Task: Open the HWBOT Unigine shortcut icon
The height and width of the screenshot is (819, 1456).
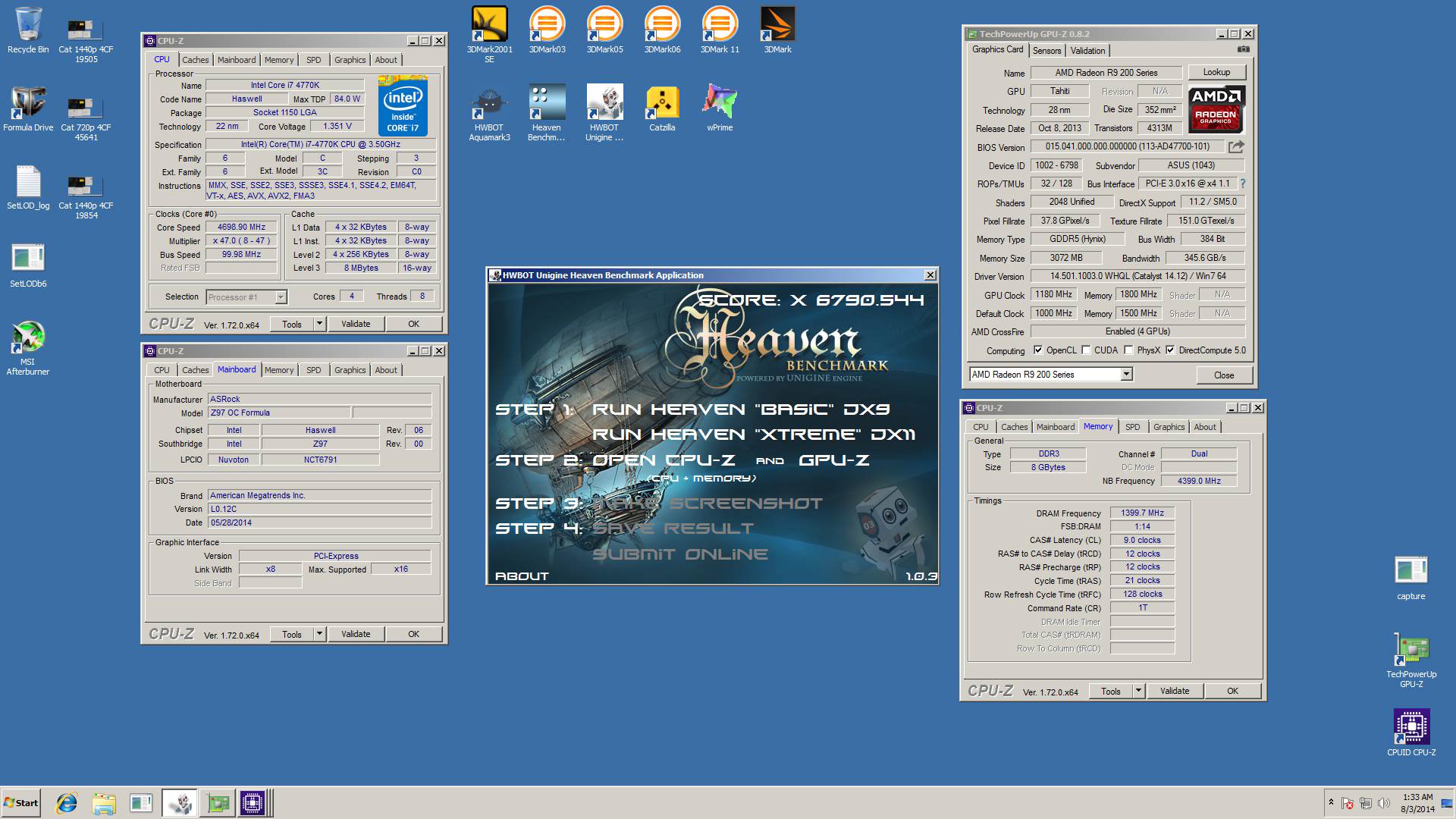Action: pos(604,112)
